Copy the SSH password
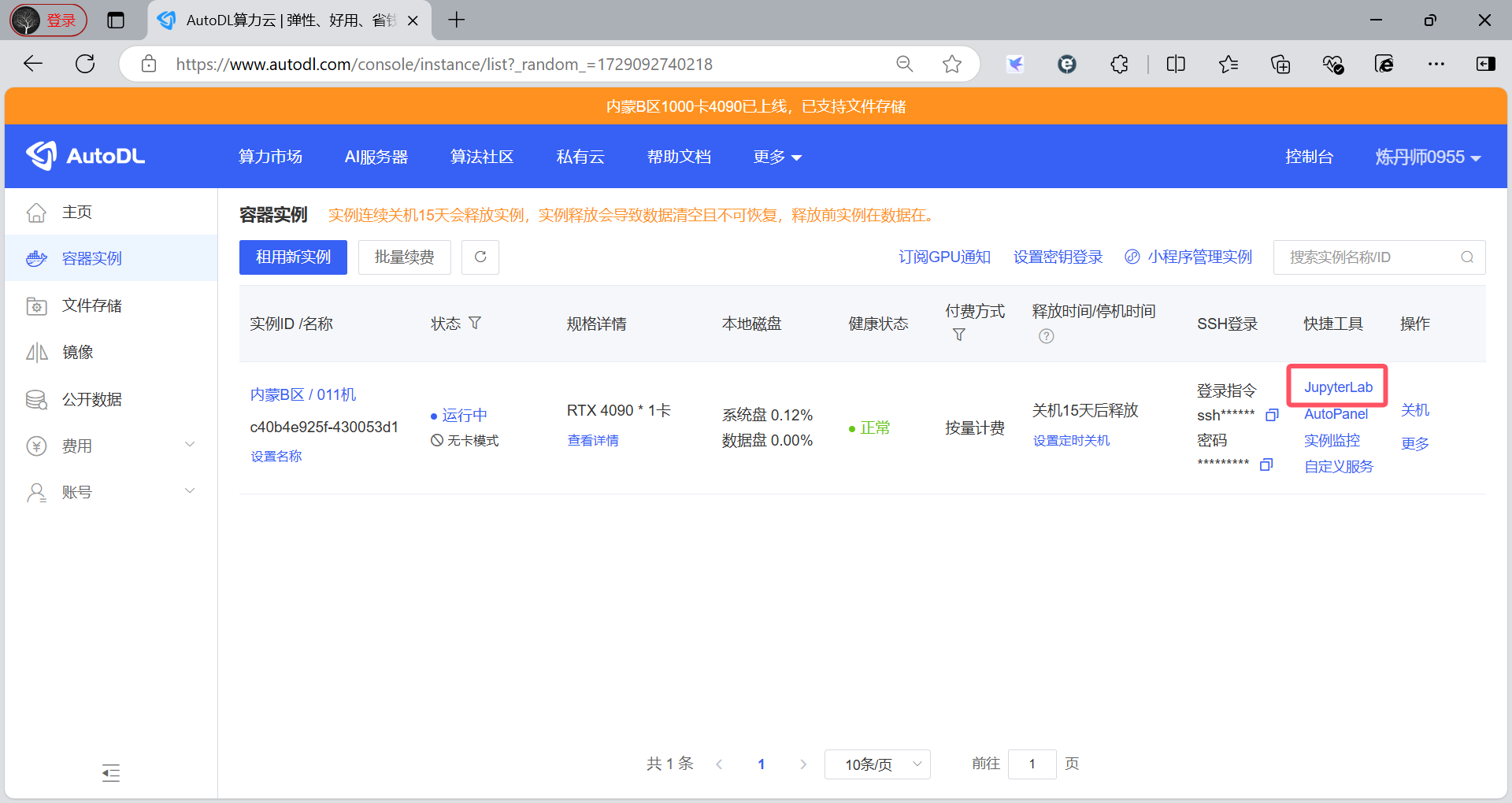 [1266, 464]
